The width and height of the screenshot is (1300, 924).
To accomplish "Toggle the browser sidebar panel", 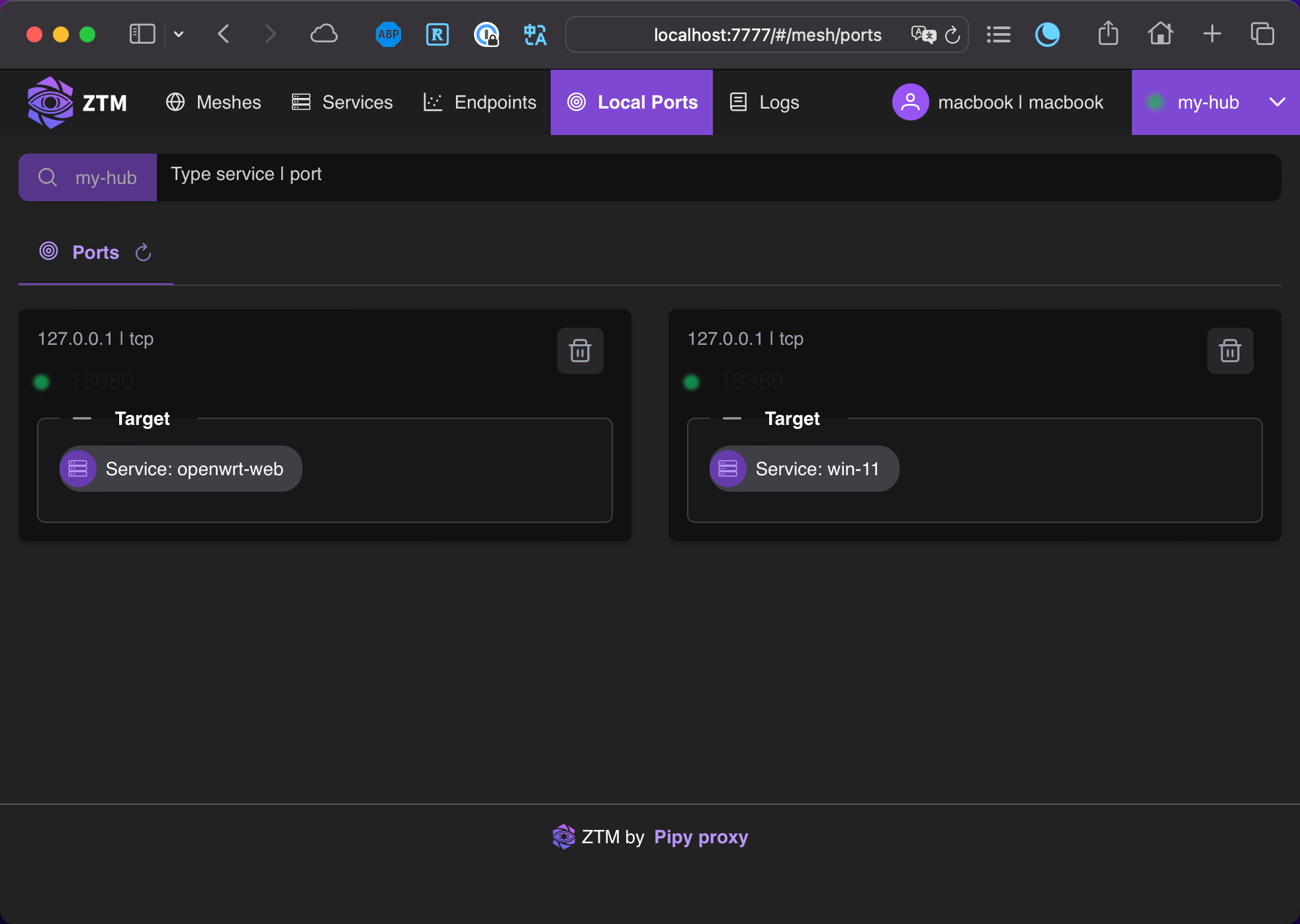I will coord(142,34).
